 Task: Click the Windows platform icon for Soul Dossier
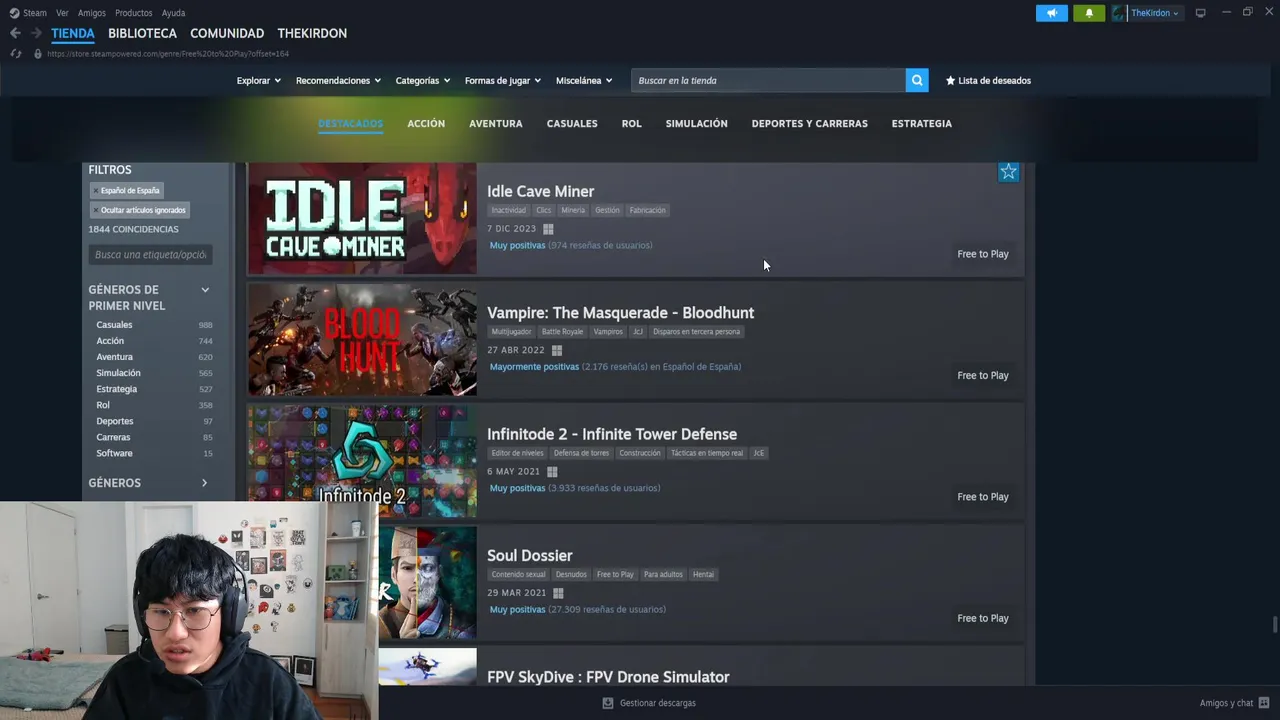coord(558,593)
